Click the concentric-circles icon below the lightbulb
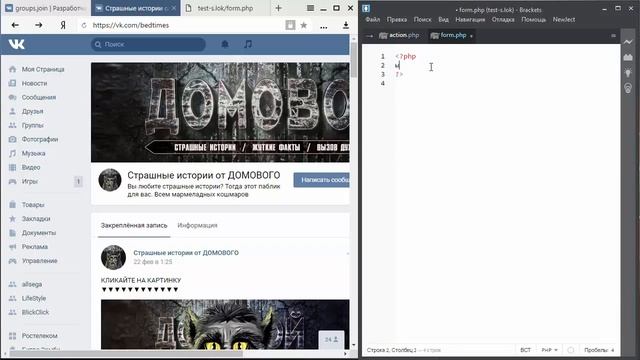 pyautogui.click(x=628, y=88)
